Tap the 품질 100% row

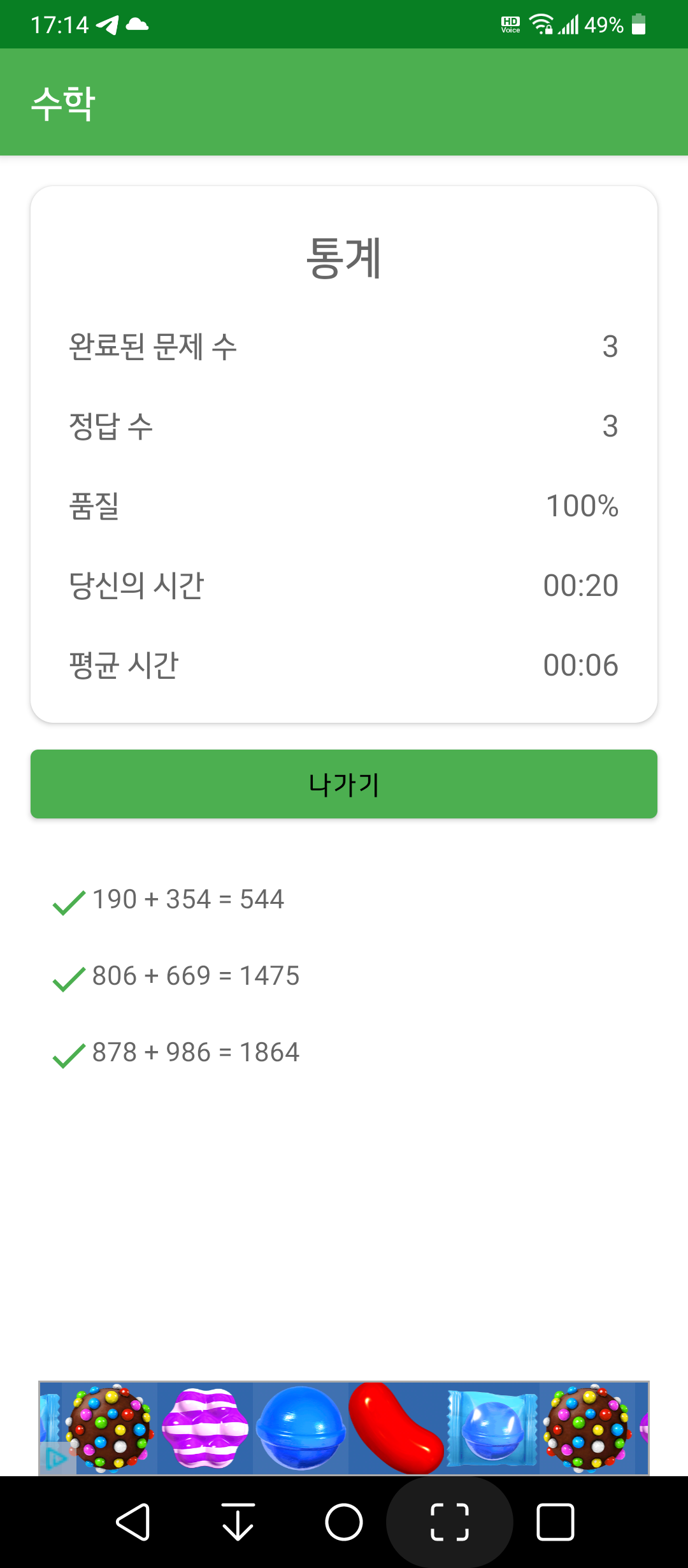click(x=344, y=506)
